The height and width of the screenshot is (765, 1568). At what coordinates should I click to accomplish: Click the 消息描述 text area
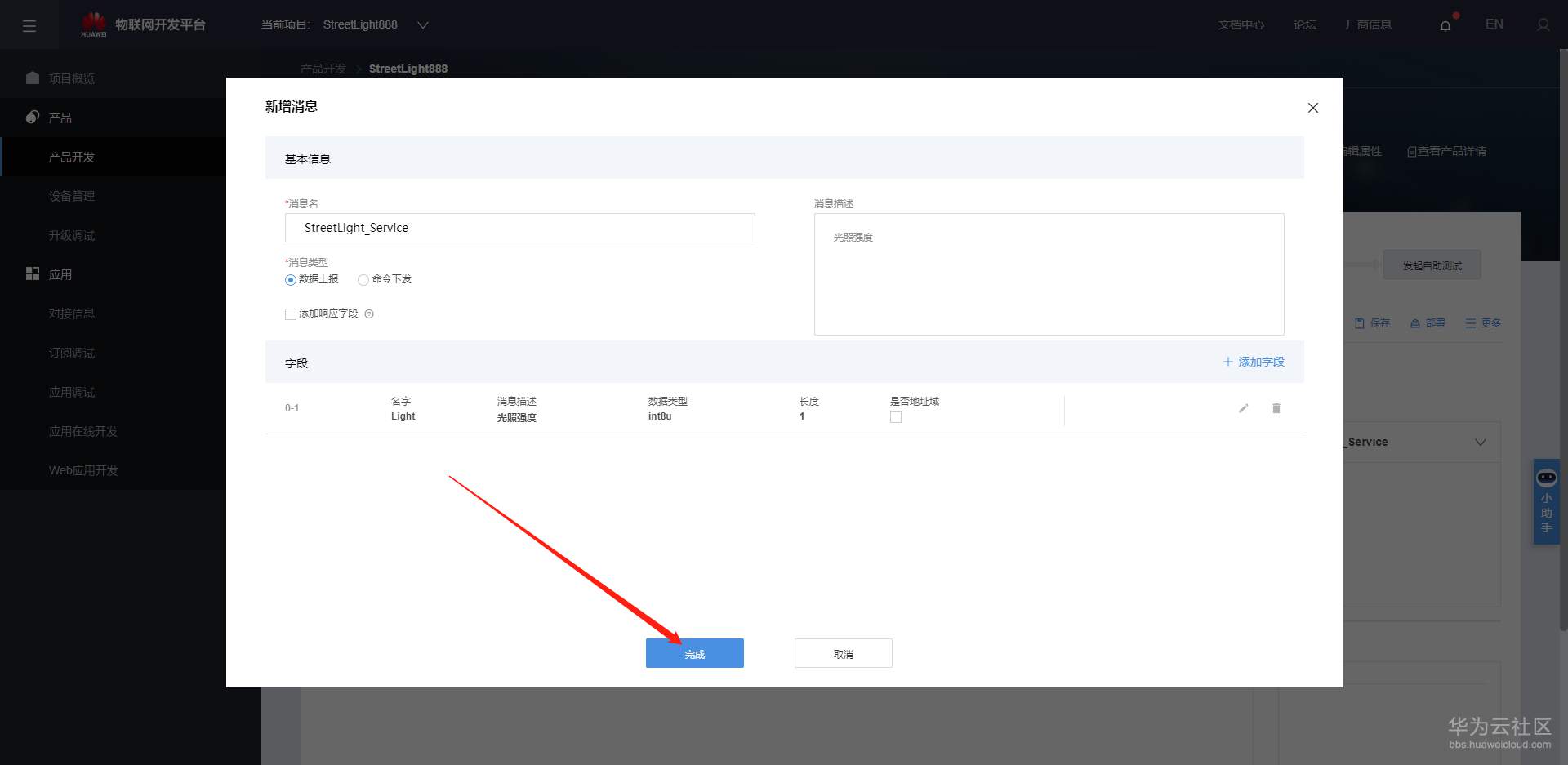(x=1049, y=274)
